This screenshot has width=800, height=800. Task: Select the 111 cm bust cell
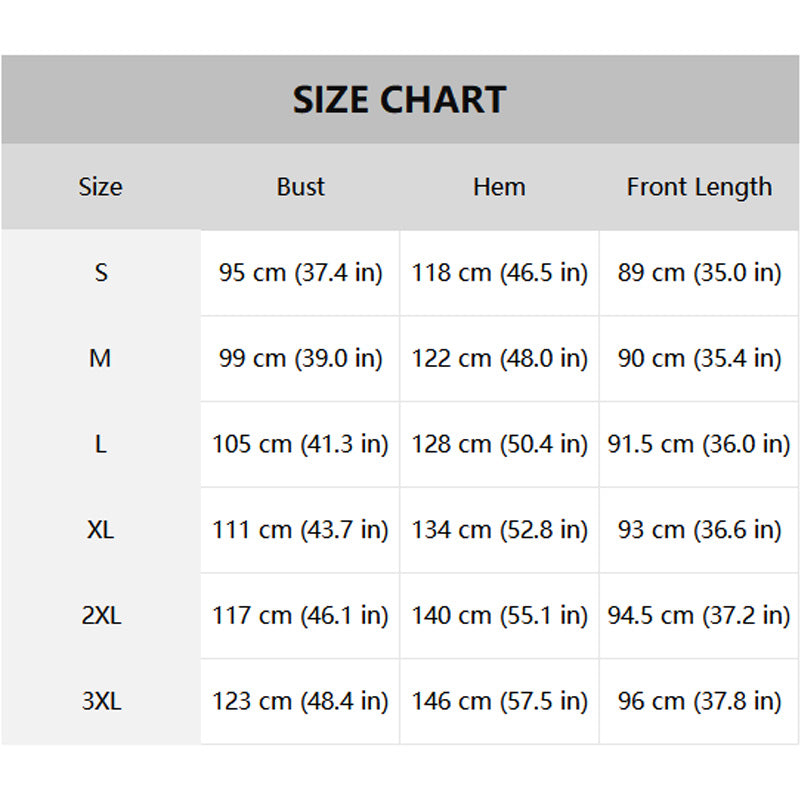tap(301, 530)
